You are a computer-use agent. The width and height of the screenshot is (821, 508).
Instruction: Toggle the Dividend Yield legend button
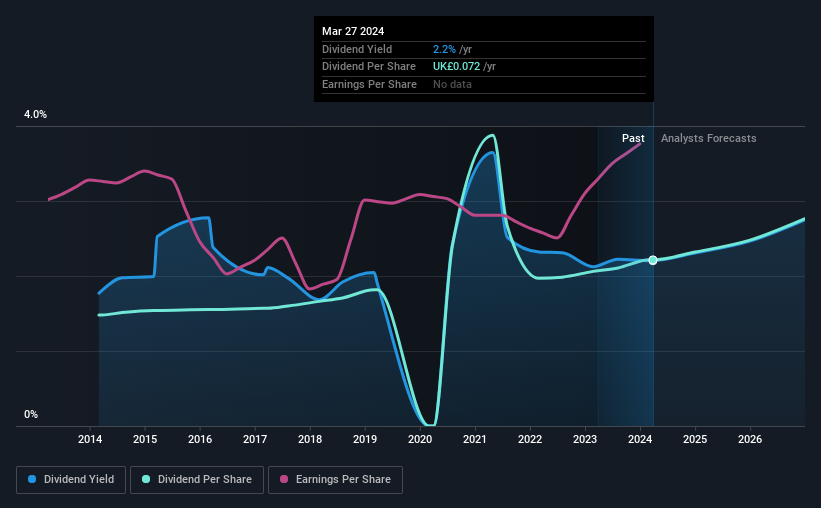coord(71,480)
